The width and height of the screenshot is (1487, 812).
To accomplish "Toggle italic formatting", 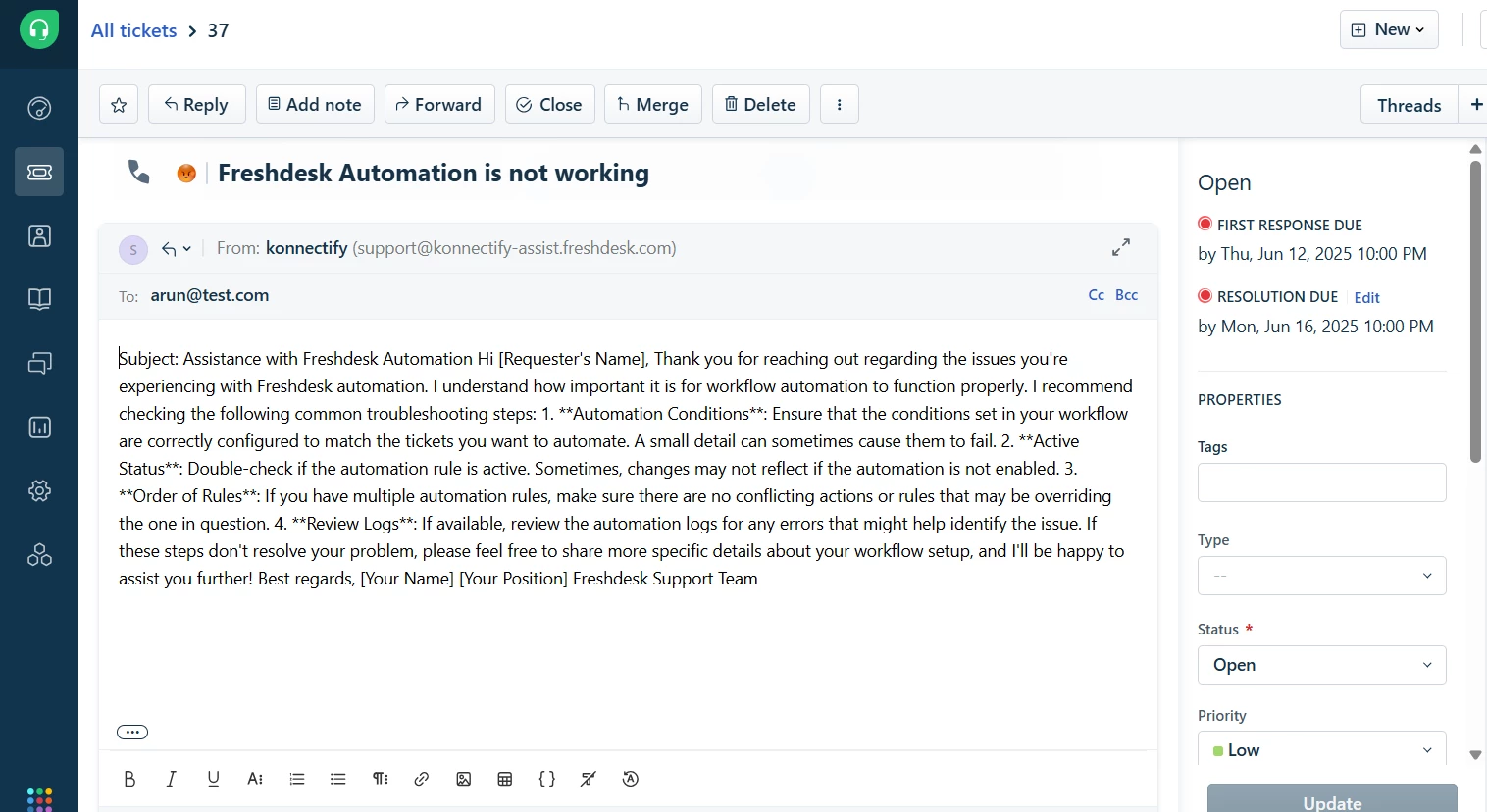I will click(171, 779).
